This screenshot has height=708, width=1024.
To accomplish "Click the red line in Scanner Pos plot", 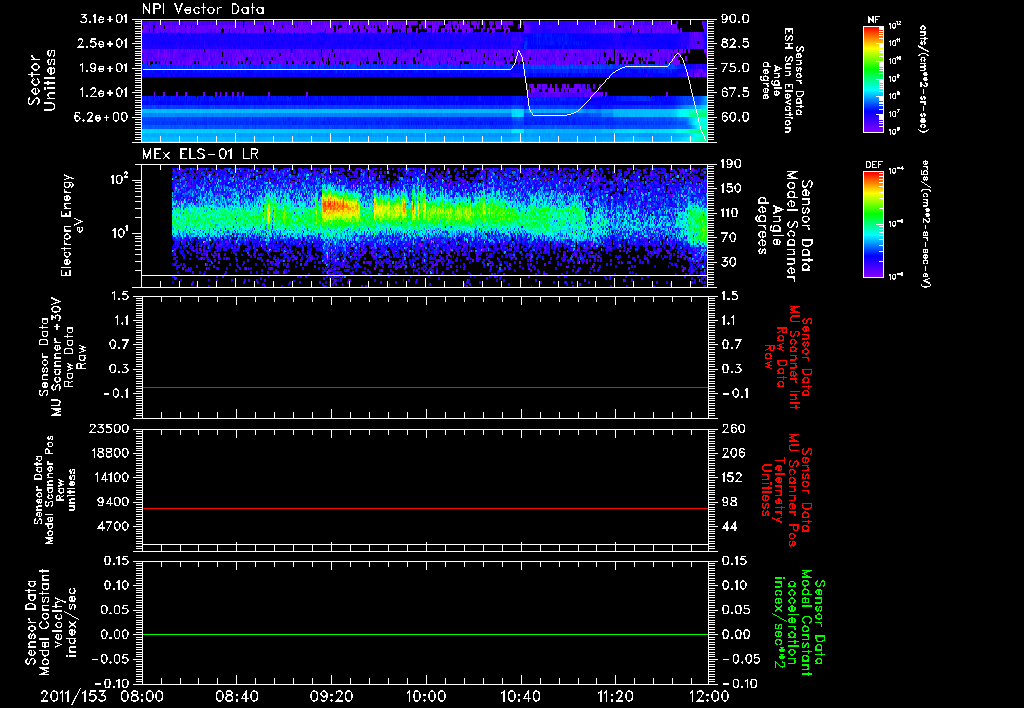I will tap(425, 508).
